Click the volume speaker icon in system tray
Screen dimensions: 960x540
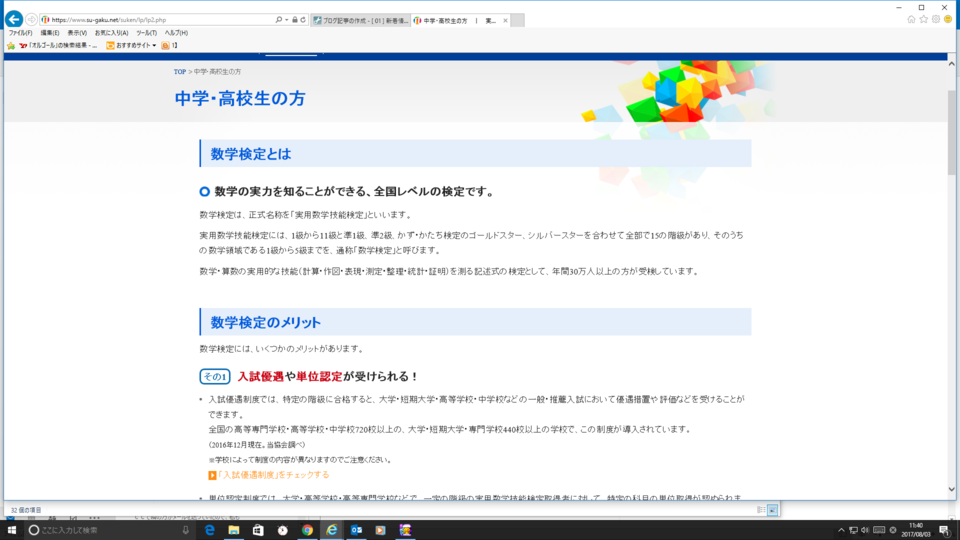click(865, 530)
